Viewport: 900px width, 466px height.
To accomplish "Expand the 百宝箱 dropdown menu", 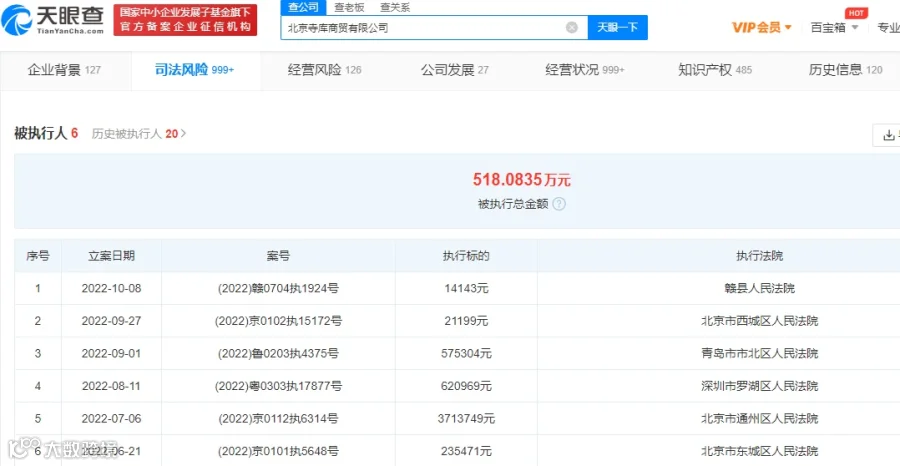I will click(x=834, y=28).
